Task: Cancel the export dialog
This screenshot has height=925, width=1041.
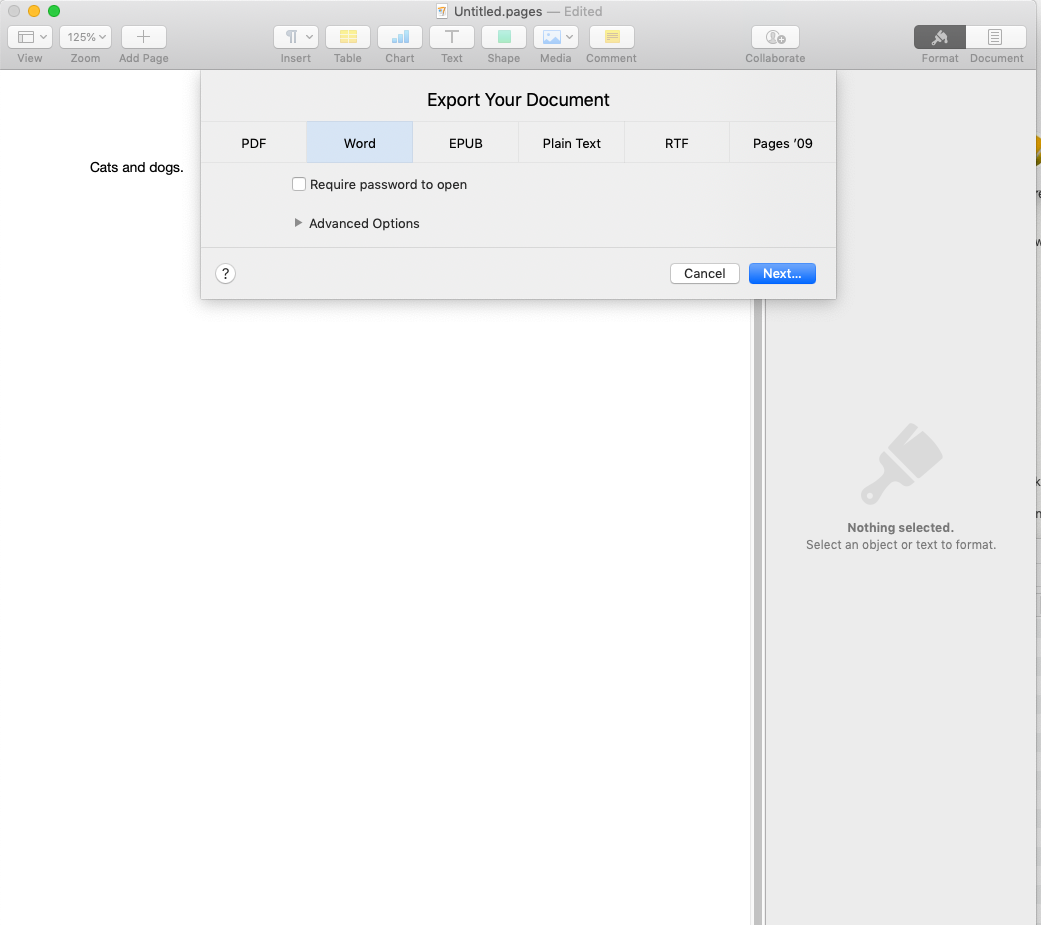Action: (x=704, y=274)
